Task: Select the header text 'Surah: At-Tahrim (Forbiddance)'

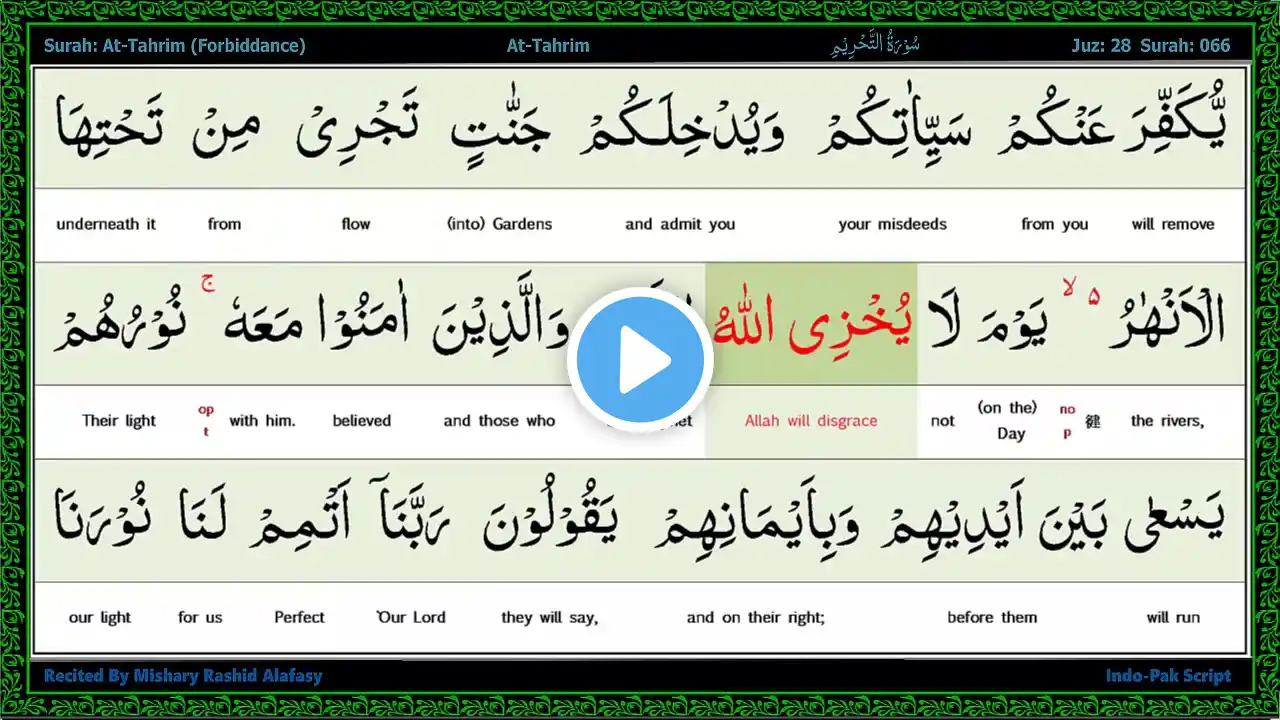Action: [x=175, y=46]
